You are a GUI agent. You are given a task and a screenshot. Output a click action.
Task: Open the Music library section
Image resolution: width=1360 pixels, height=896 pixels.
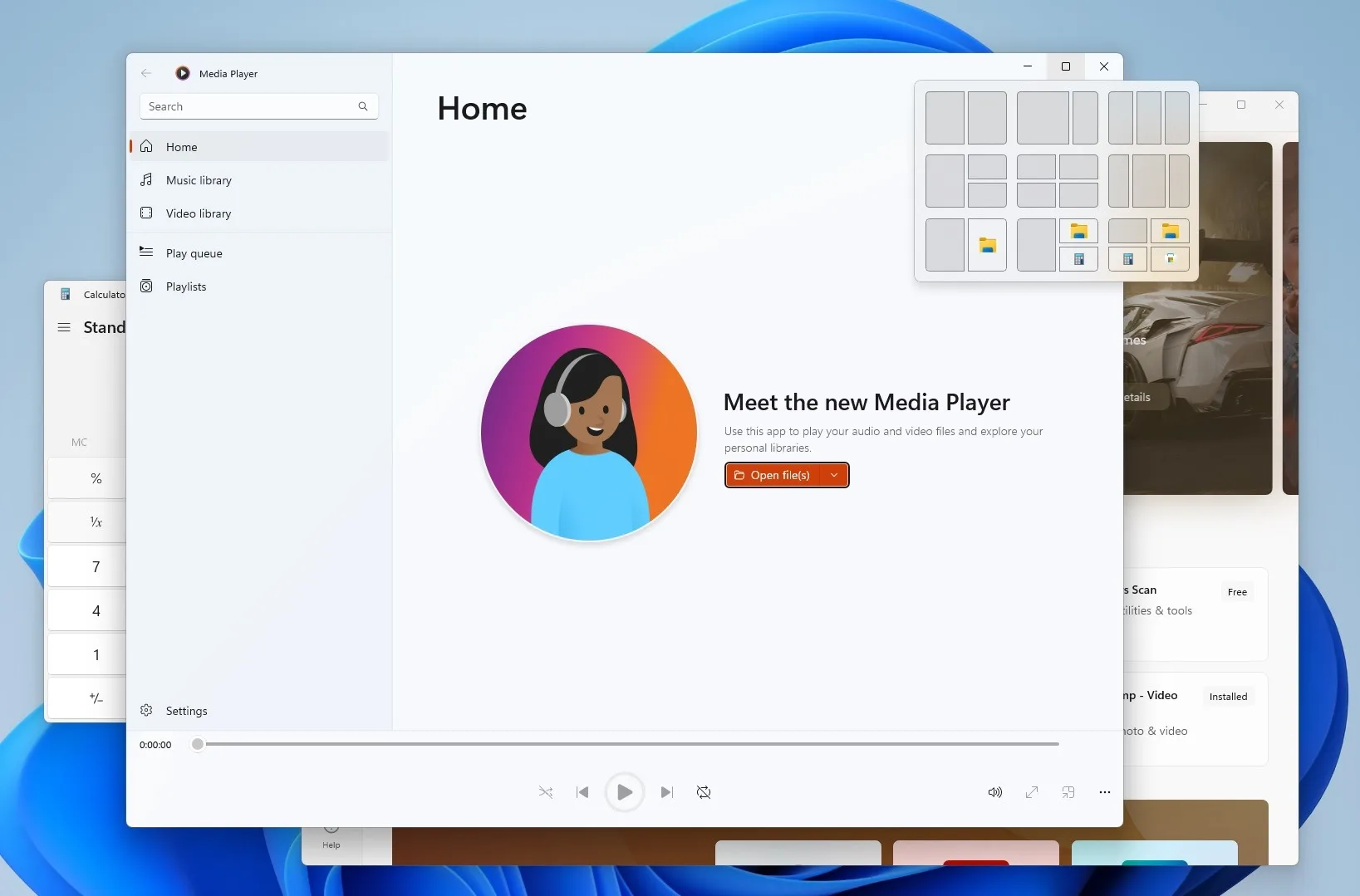point(198,180)
